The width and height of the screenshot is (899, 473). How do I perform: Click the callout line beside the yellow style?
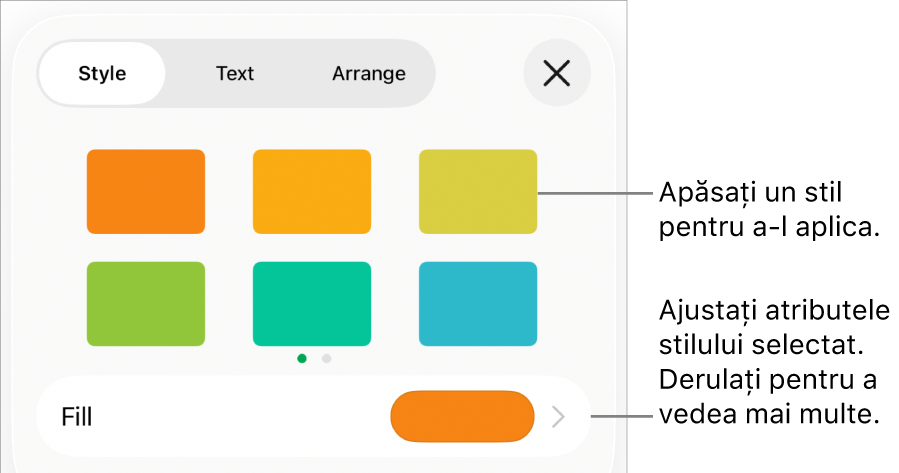click(x=595, y=193)
